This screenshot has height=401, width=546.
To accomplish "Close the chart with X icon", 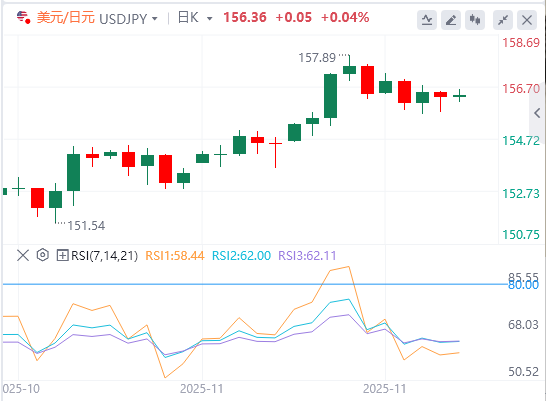I will (527, 20).
